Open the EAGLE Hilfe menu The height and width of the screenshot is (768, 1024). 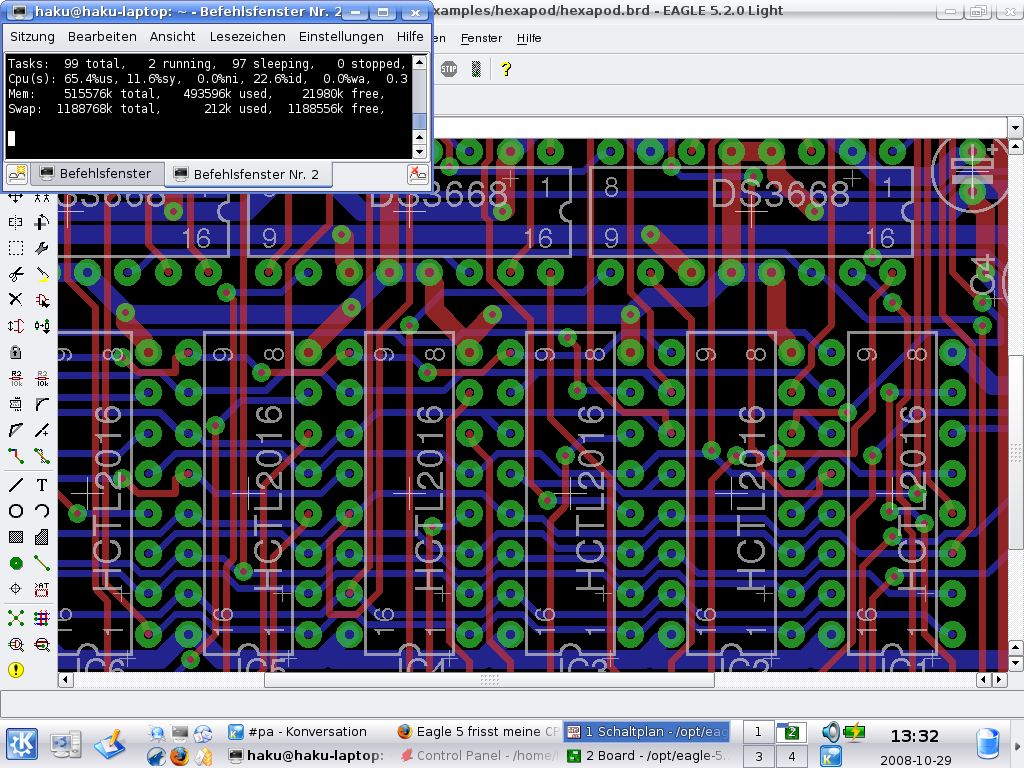coord(529,39)
